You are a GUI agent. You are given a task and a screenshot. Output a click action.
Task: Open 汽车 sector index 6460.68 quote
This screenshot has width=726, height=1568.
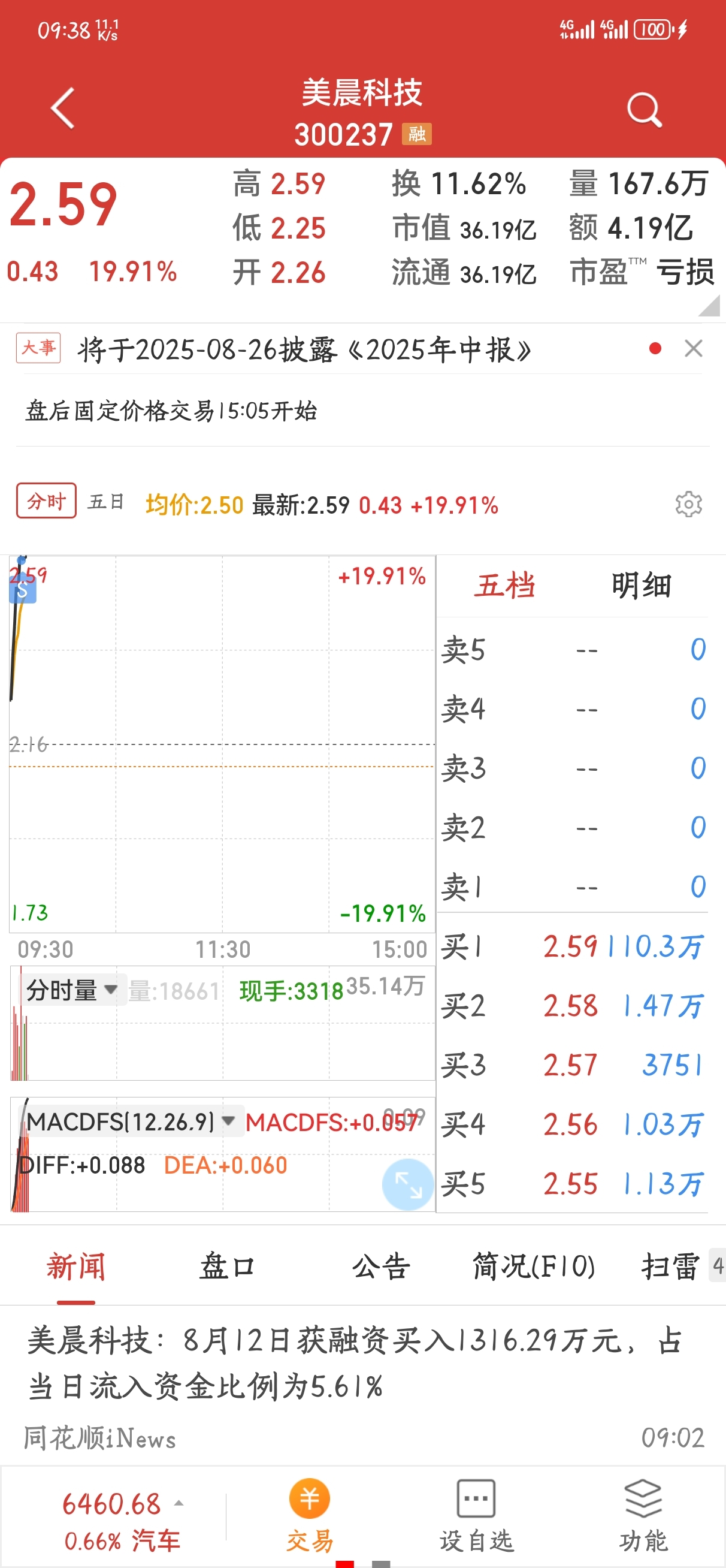point(122,1521)
